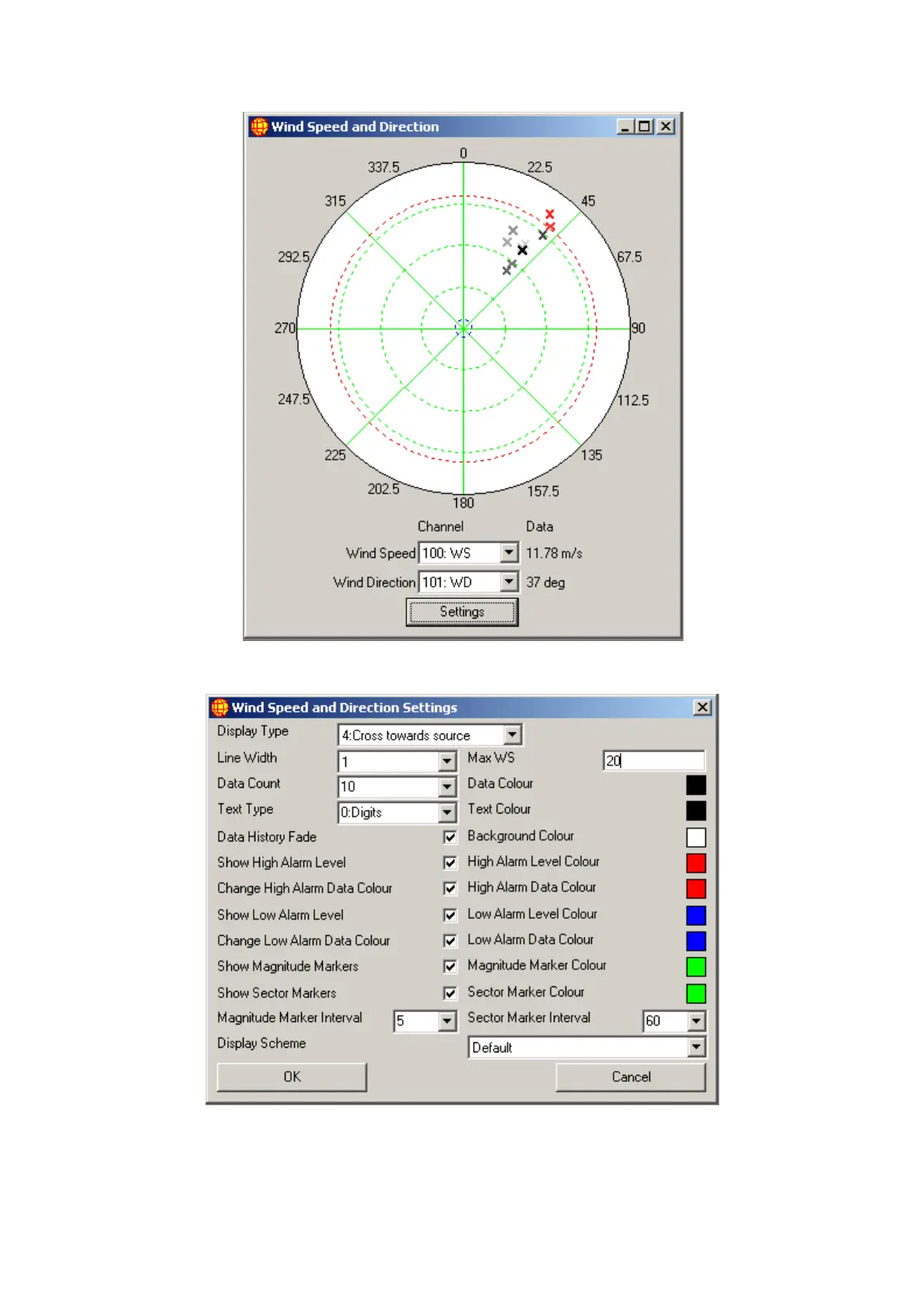Change the Background Colour swatch
The width and height of the screenshot is (924, 1307).
(x=696, y=837)
